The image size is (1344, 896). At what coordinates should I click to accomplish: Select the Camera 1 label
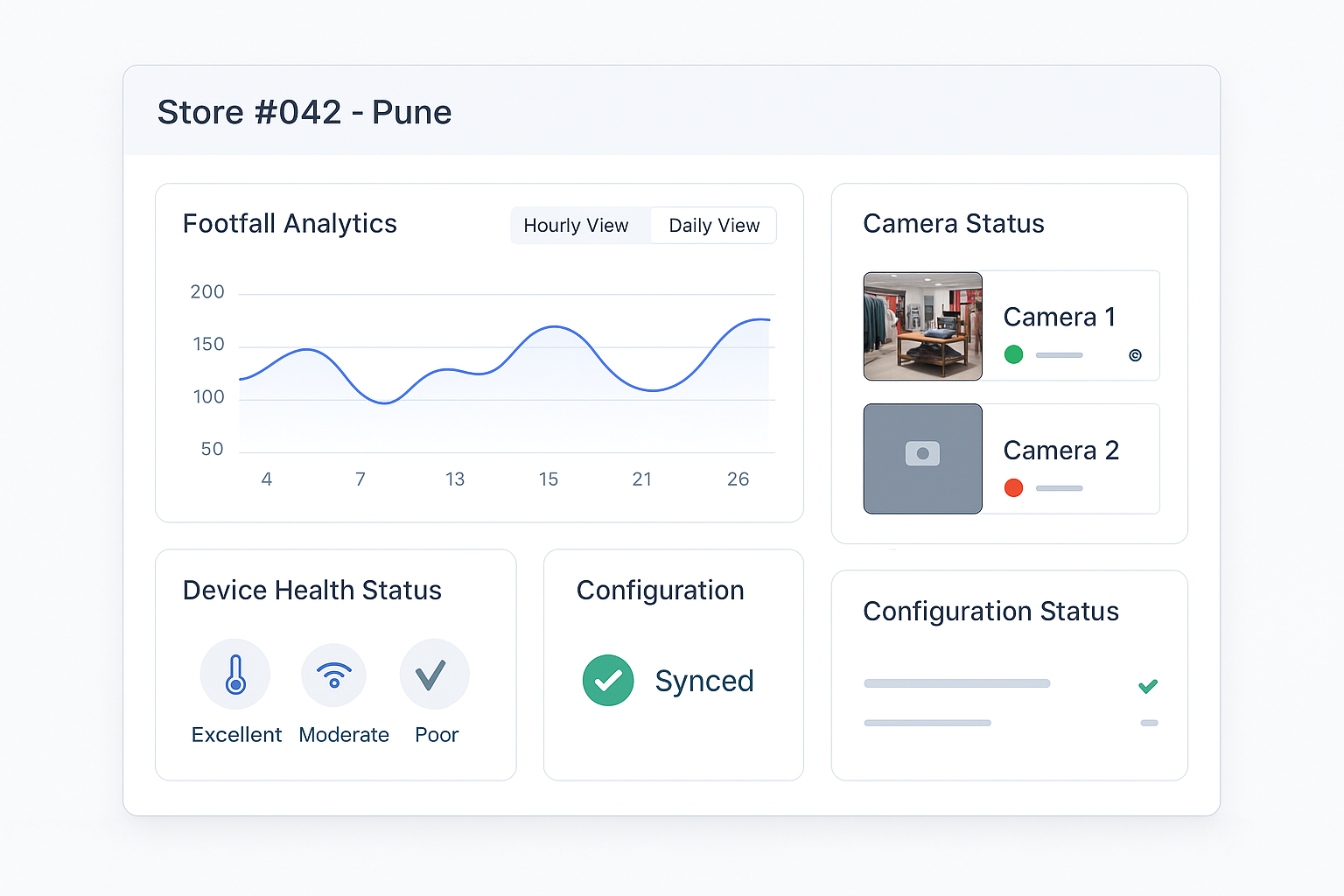1060,317
